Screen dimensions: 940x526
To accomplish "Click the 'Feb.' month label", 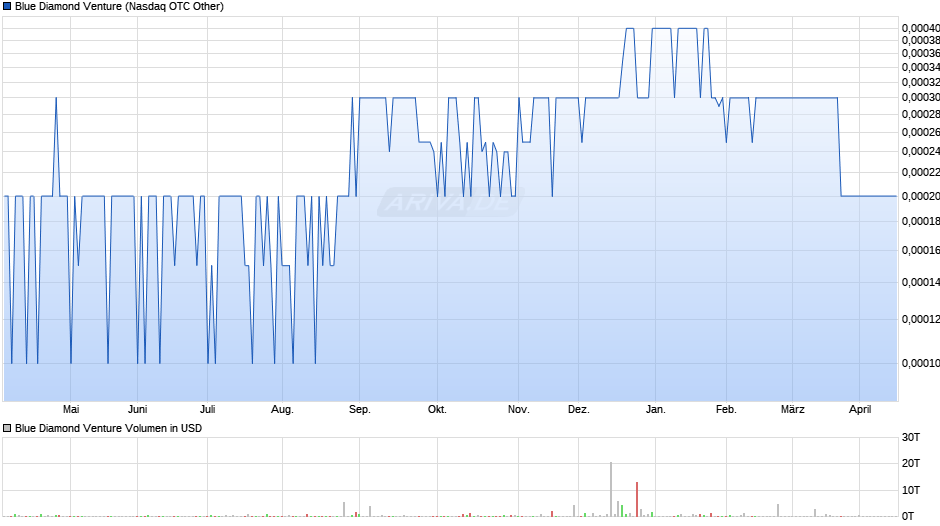I will 726,409.
